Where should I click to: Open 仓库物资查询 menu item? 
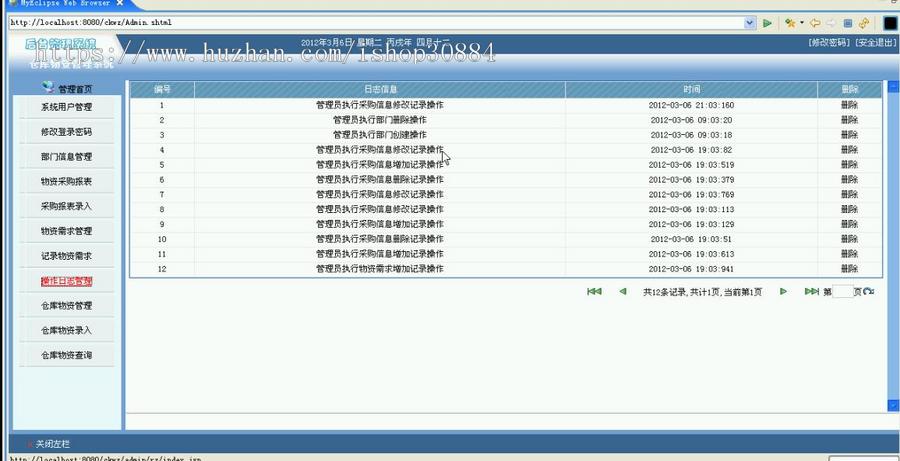(x=67, y=355)
